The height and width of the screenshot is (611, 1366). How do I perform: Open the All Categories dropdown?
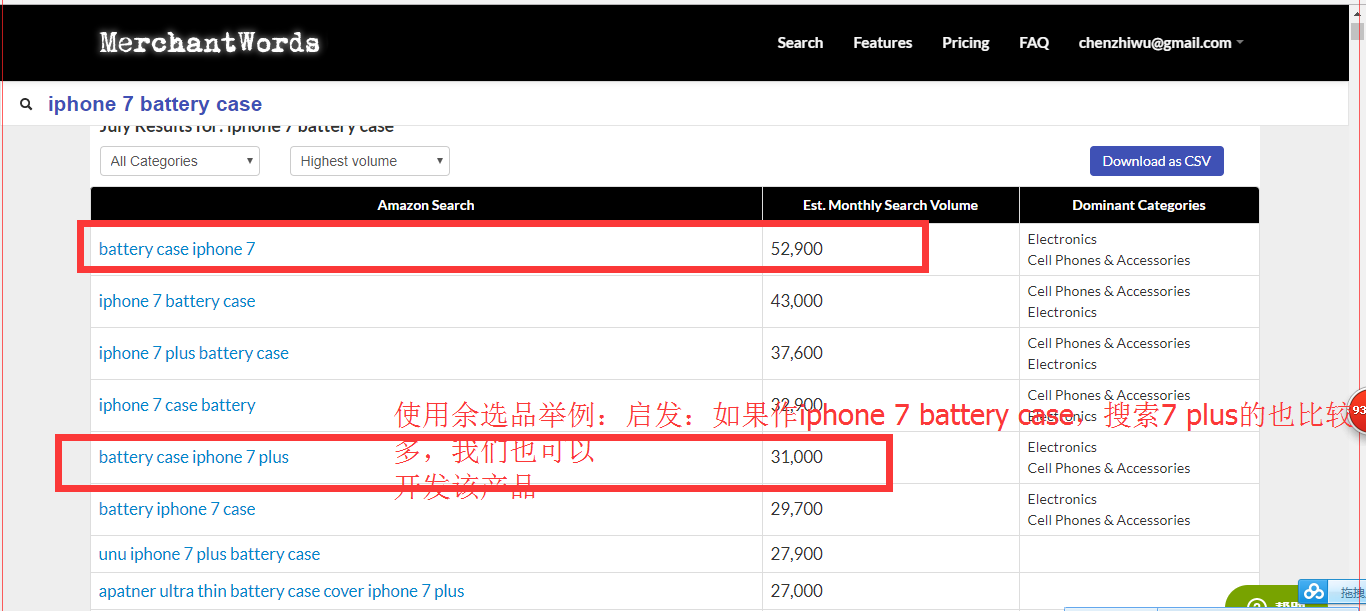coord(180,161)
